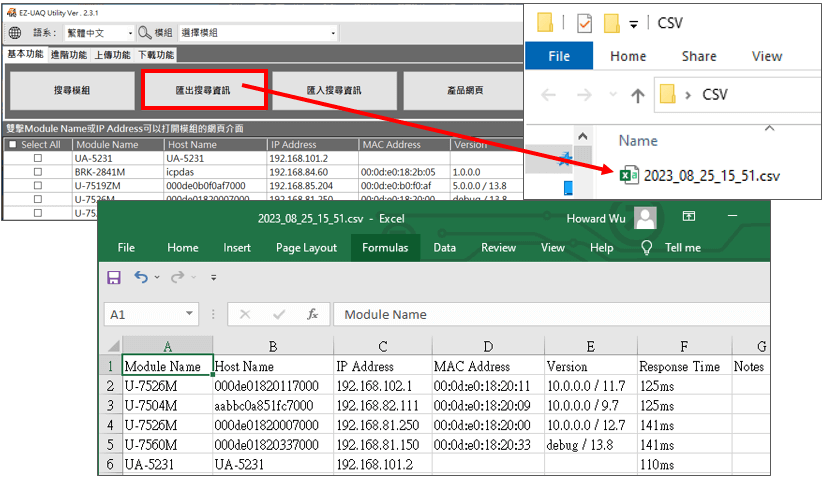825x480 pixels.
Task: Open the File tab in Explorer
Action: [x=559, y=56]
